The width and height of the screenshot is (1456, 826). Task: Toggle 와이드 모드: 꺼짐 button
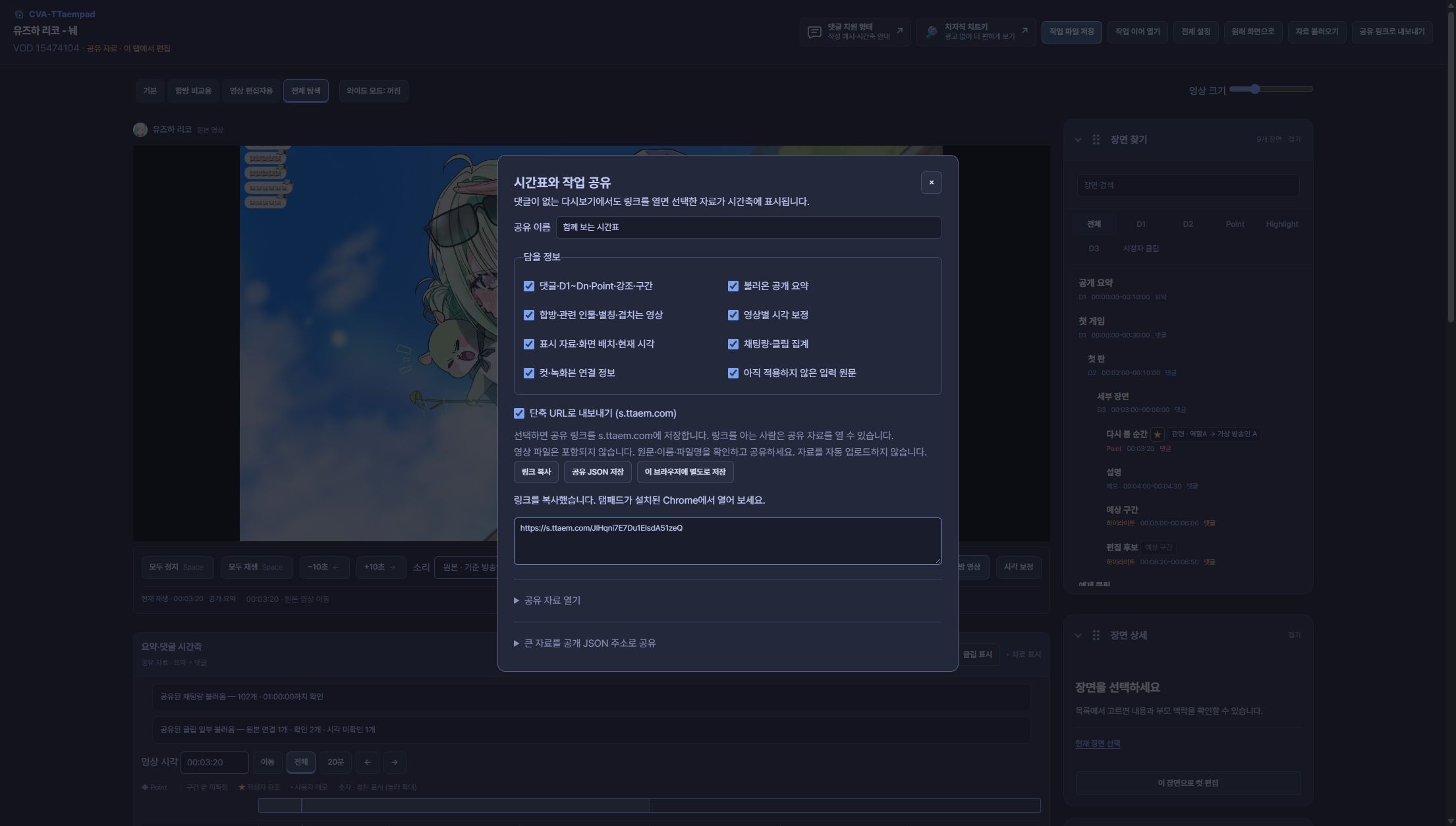(374, 91)
